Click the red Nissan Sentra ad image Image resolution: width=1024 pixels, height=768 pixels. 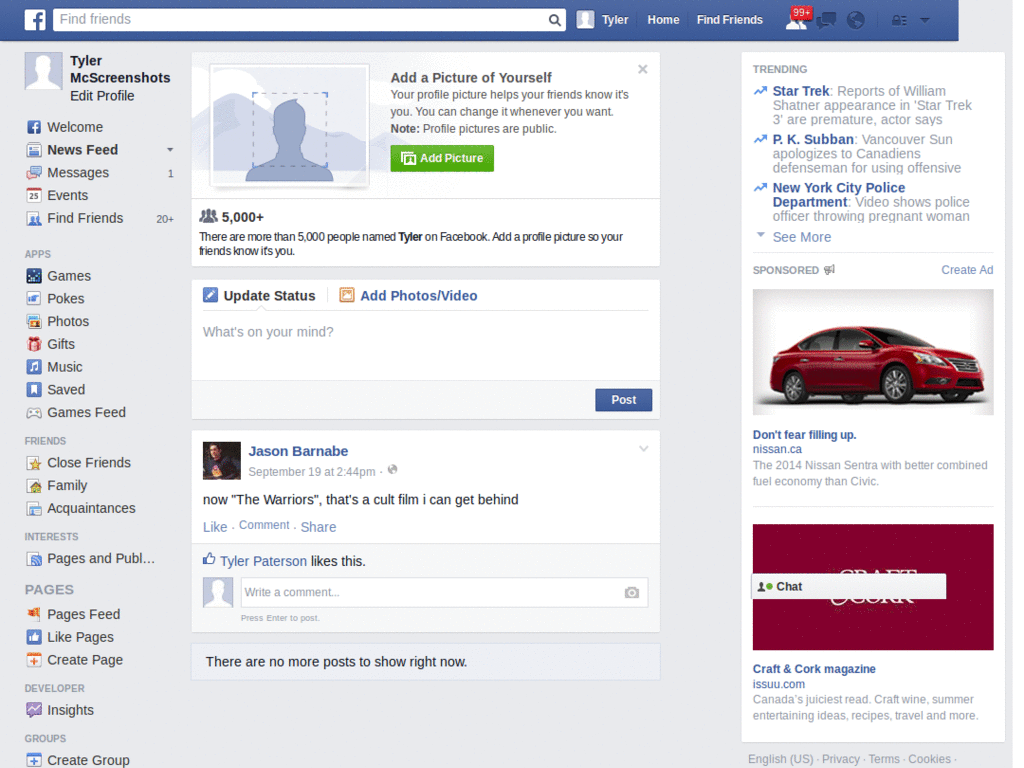(873, 352)
